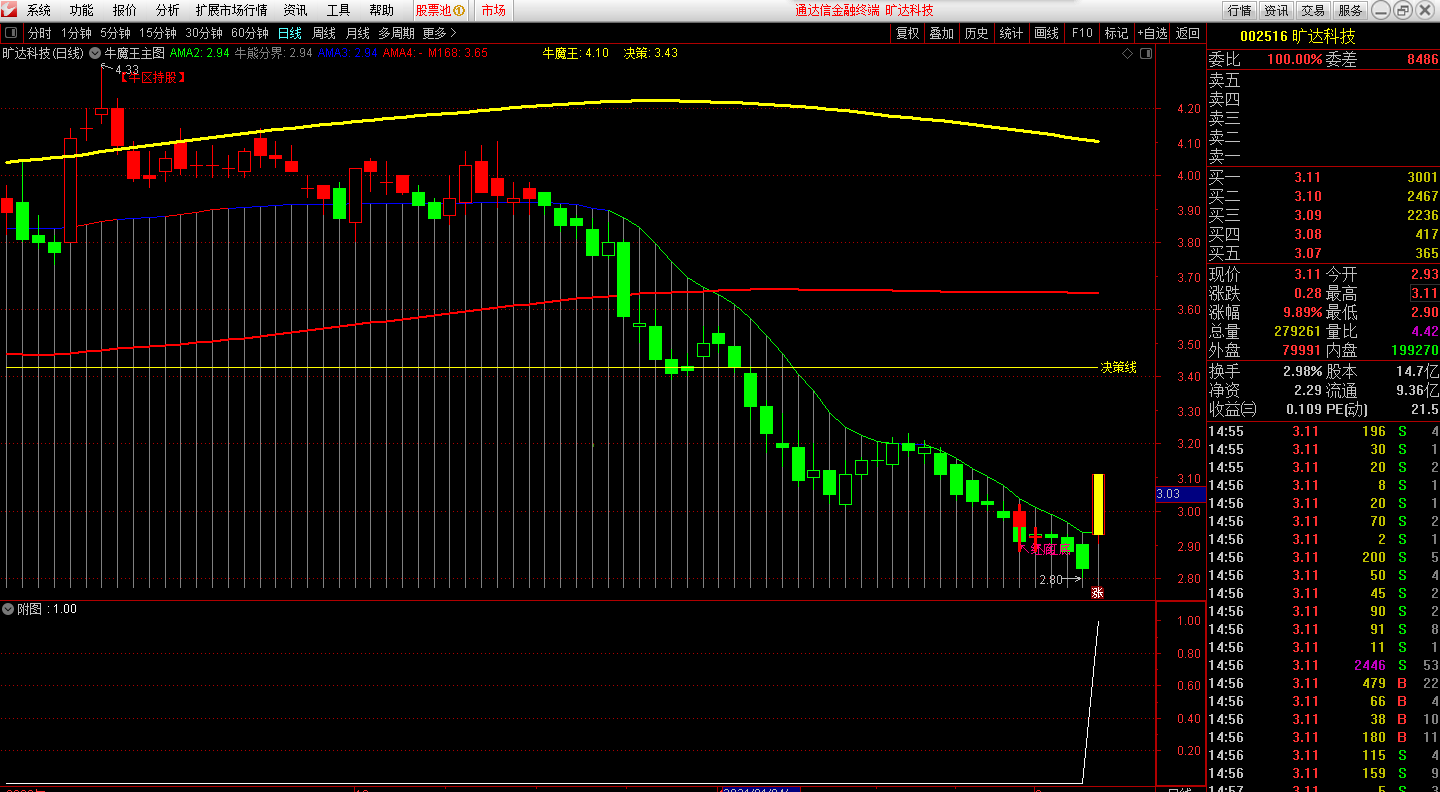Open the 系统 menu
The image size is (1440, 792).
(39, 10)
